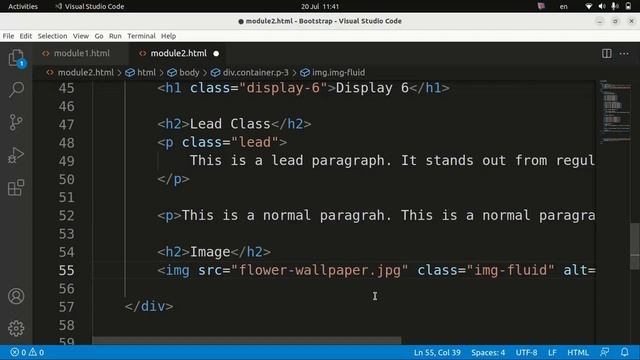Click the date and time 20 Jul 11:41
Viewport: 640px width, 360px height.
320,6
